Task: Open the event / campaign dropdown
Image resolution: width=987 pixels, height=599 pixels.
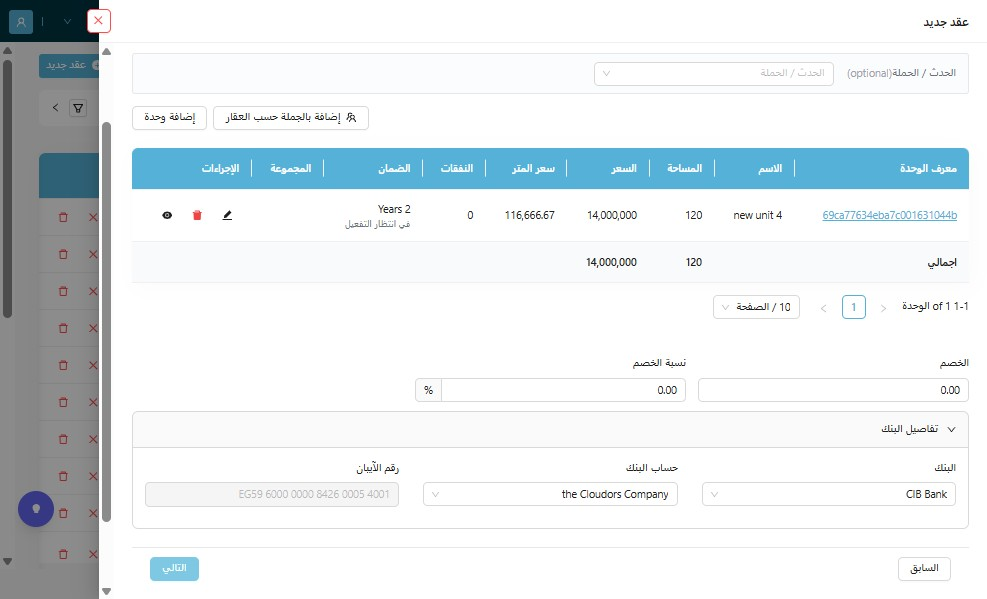Action: pos(714,74)
